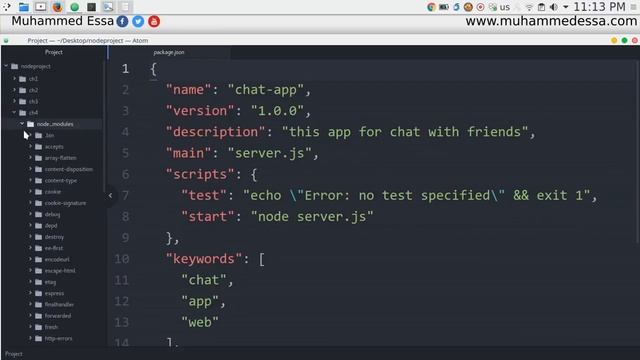640x360 pixels.
Task: Click the 'us' keyboard layout indicator
Action: pos(505,7)
